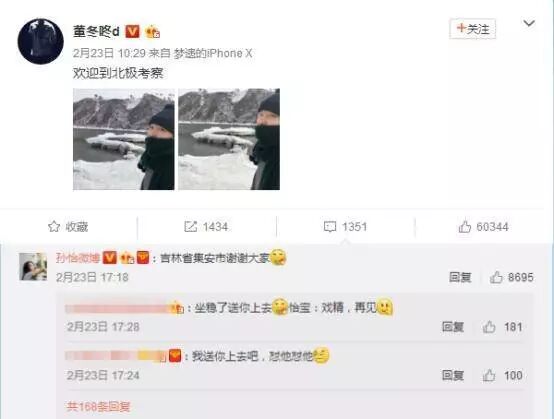
Task: Like the post with 60344 thumbs-up
Action: click(x=483, y=226)
